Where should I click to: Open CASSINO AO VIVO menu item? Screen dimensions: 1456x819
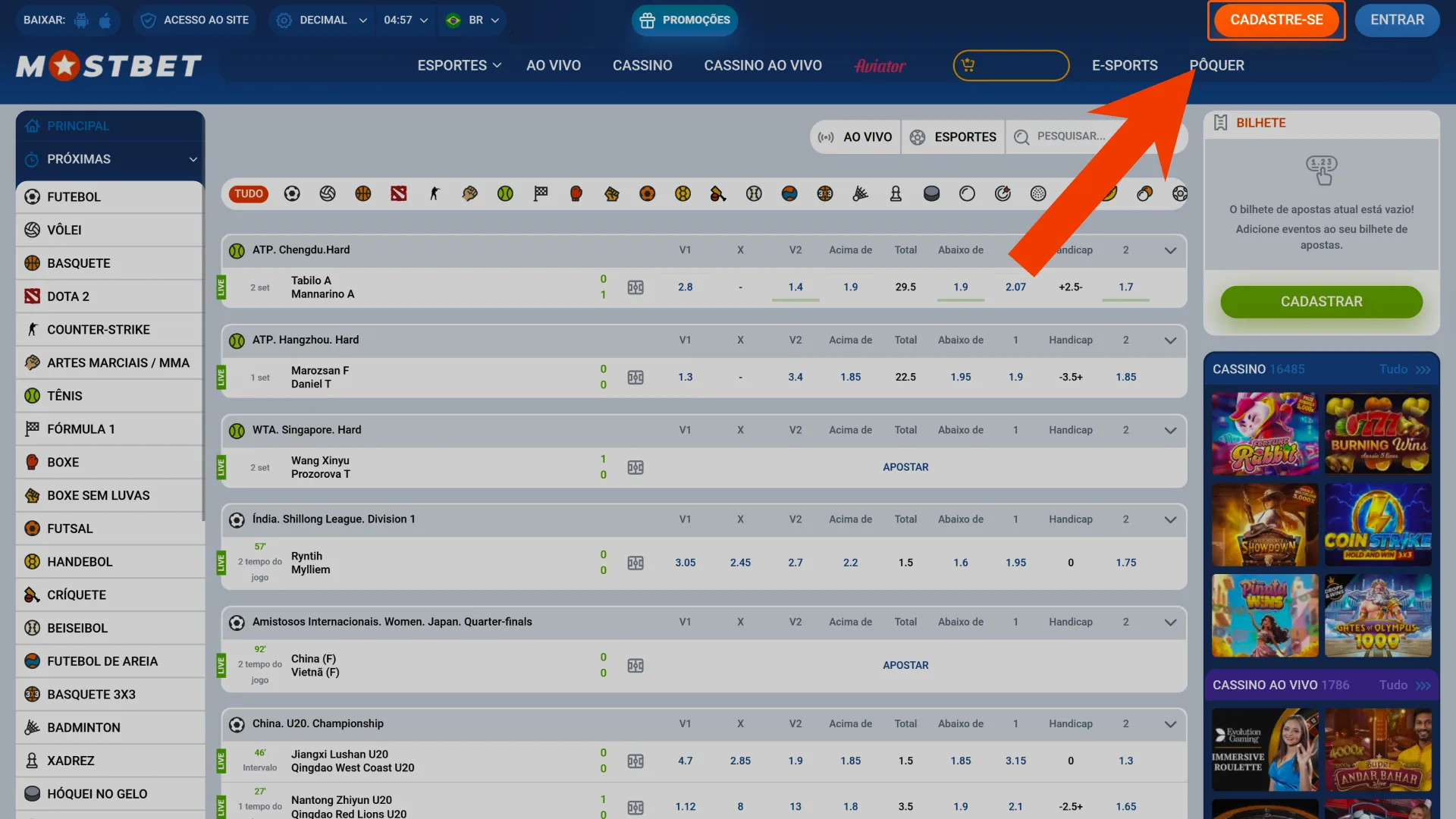[762, 65]
